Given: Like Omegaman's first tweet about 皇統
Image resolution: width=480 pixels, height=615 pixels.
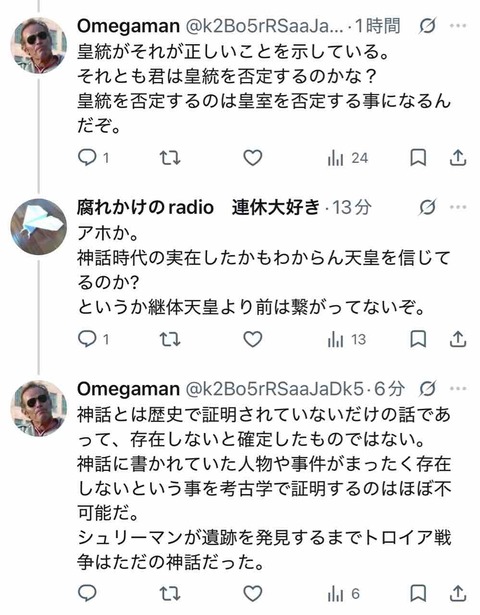Looking at the screenshot, I should pyautogui.click(x=253, y=158).
